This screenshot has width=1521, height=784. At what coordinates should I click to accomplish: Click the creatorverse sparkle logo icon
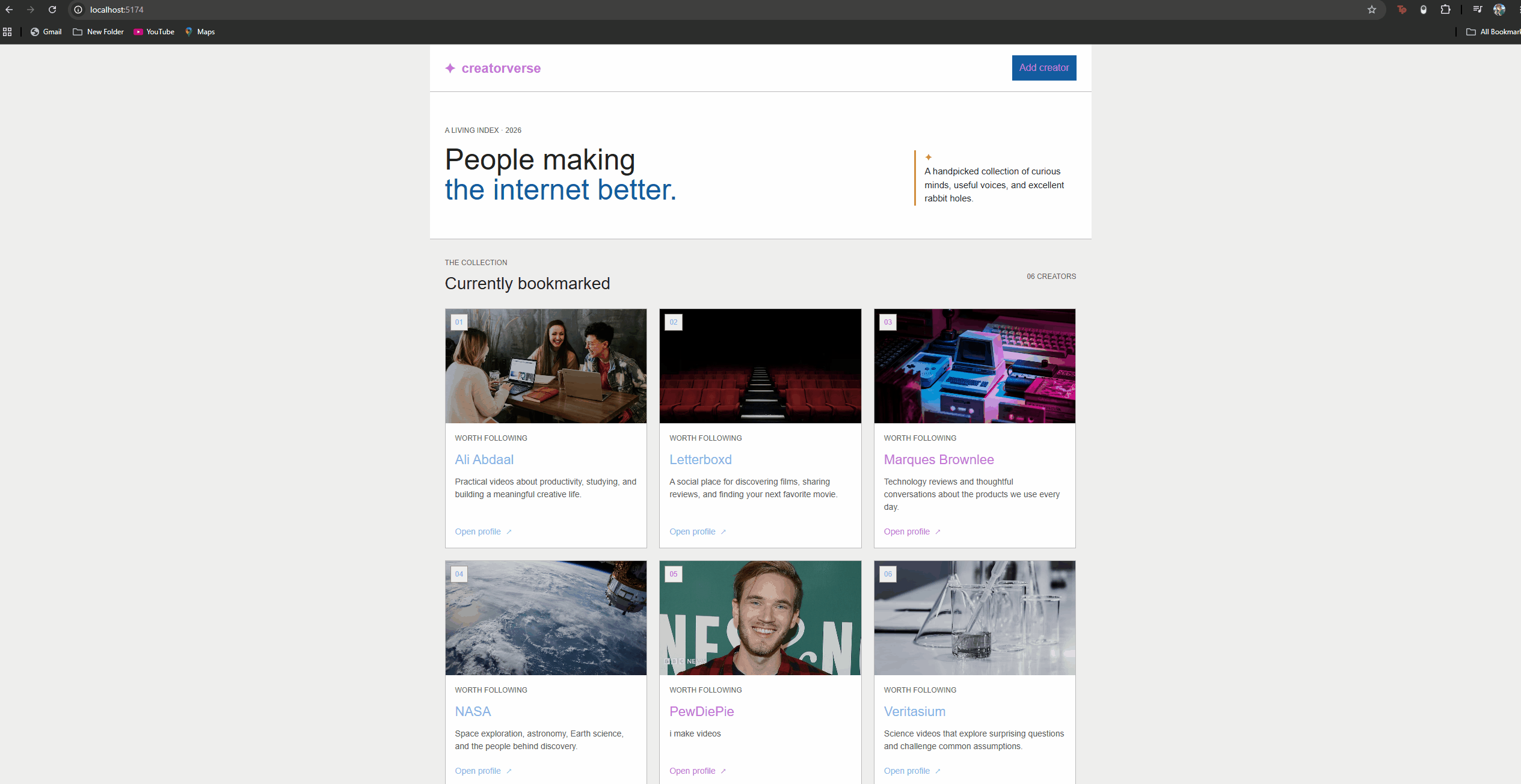450,68
